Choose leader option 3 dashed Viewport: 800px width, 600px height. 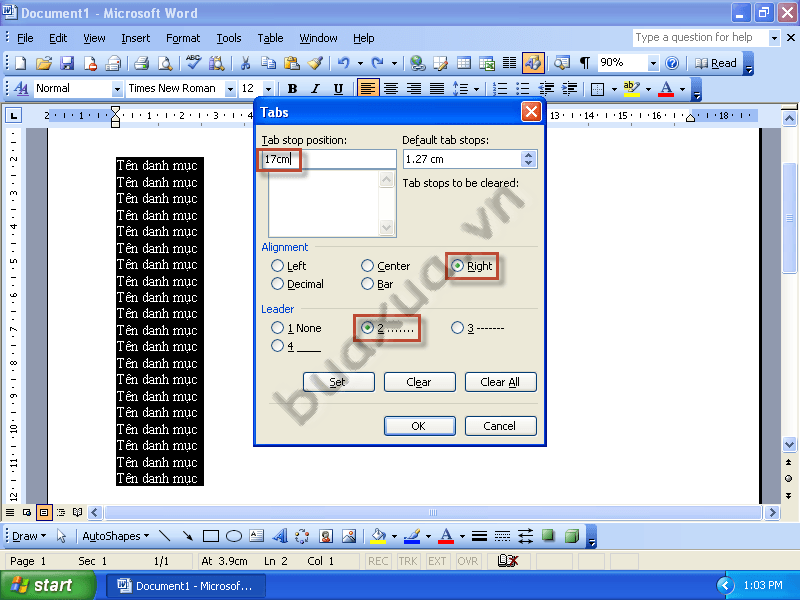(x=458, y=328)
